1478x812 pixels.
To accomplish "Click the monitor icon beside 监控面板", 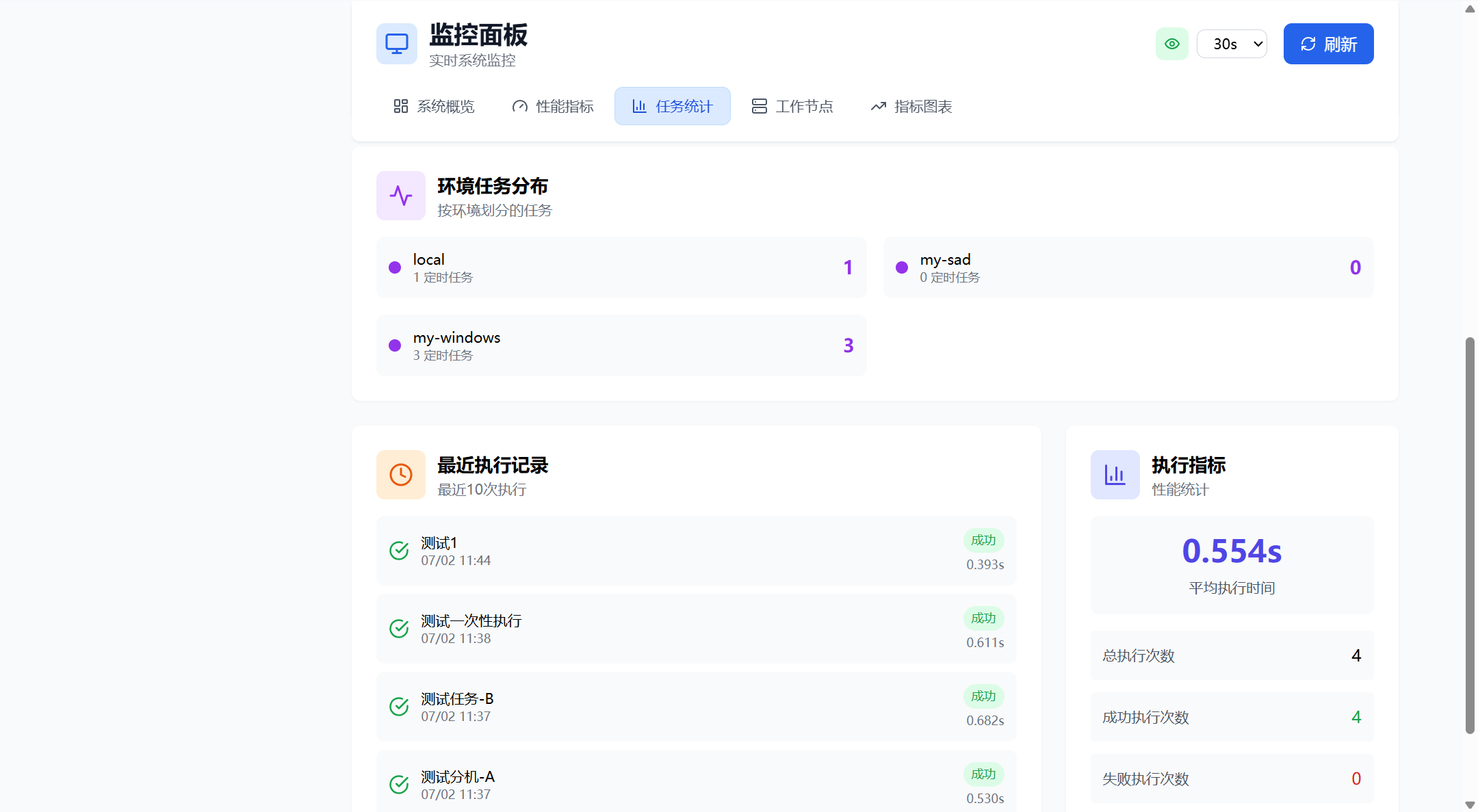I will [x=396, y=44].
